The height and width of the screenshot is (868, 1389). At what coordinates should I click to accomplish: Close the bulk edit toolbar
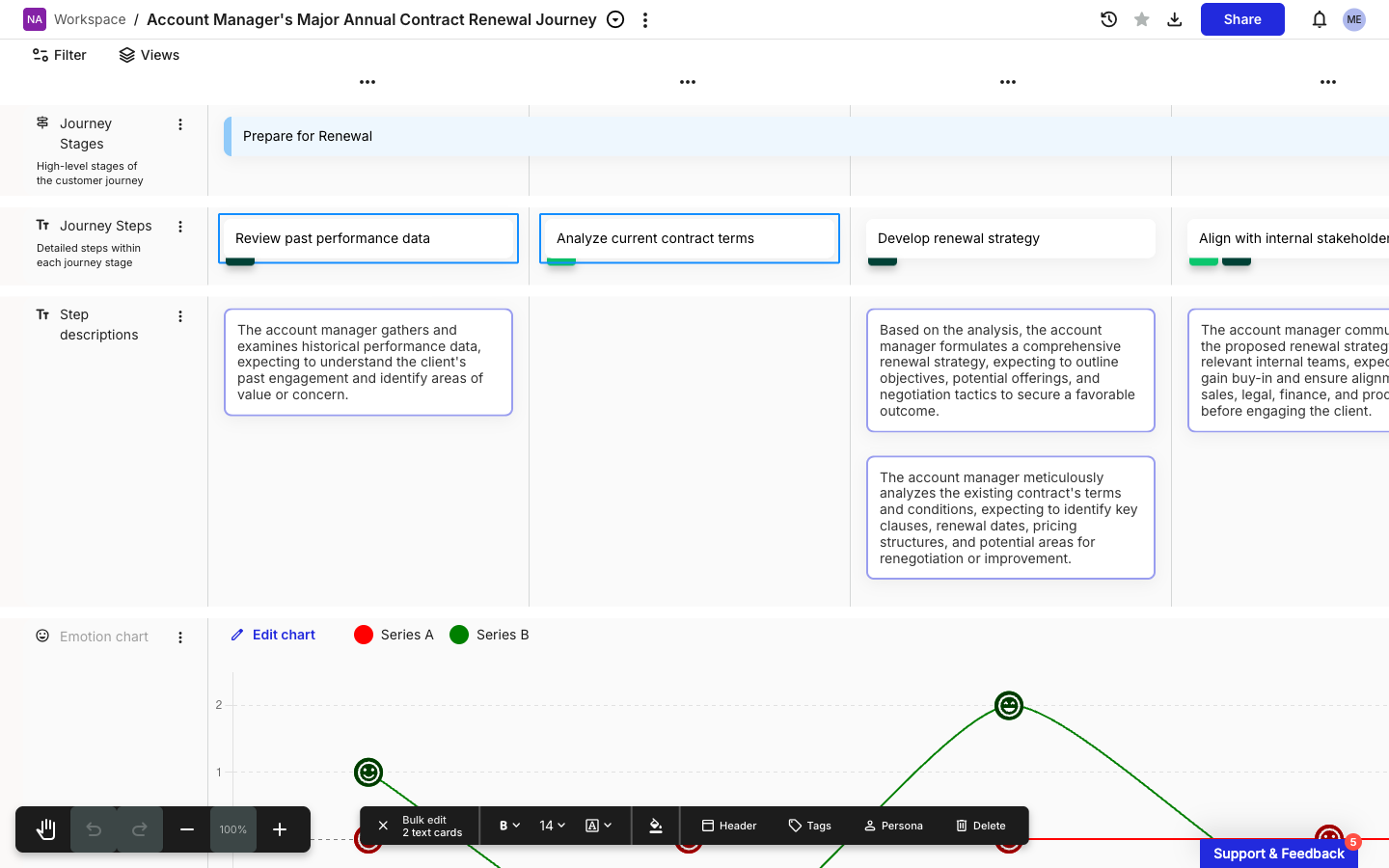point(383,826)
